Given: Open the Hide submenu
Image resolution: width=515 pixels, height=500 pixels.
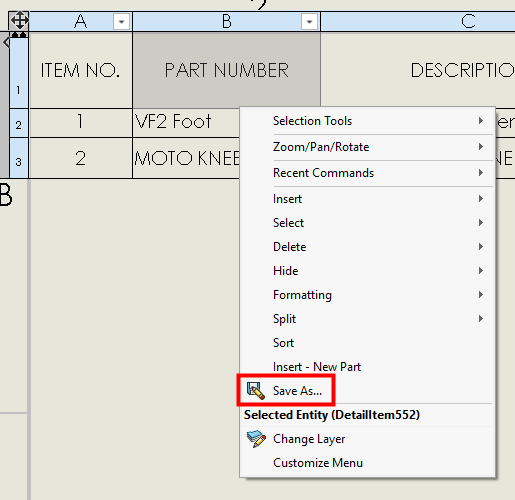Looking at the screenshot, I should [x=367, y=271].
